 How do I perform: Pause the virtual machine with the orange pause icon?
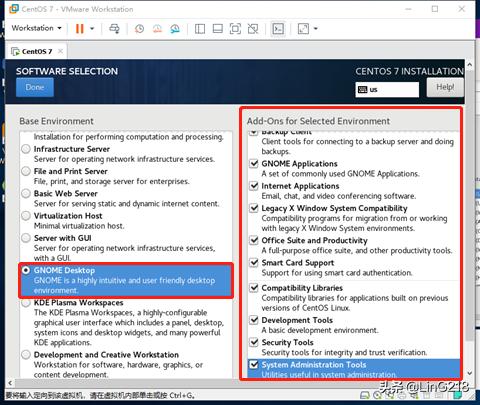79,29
